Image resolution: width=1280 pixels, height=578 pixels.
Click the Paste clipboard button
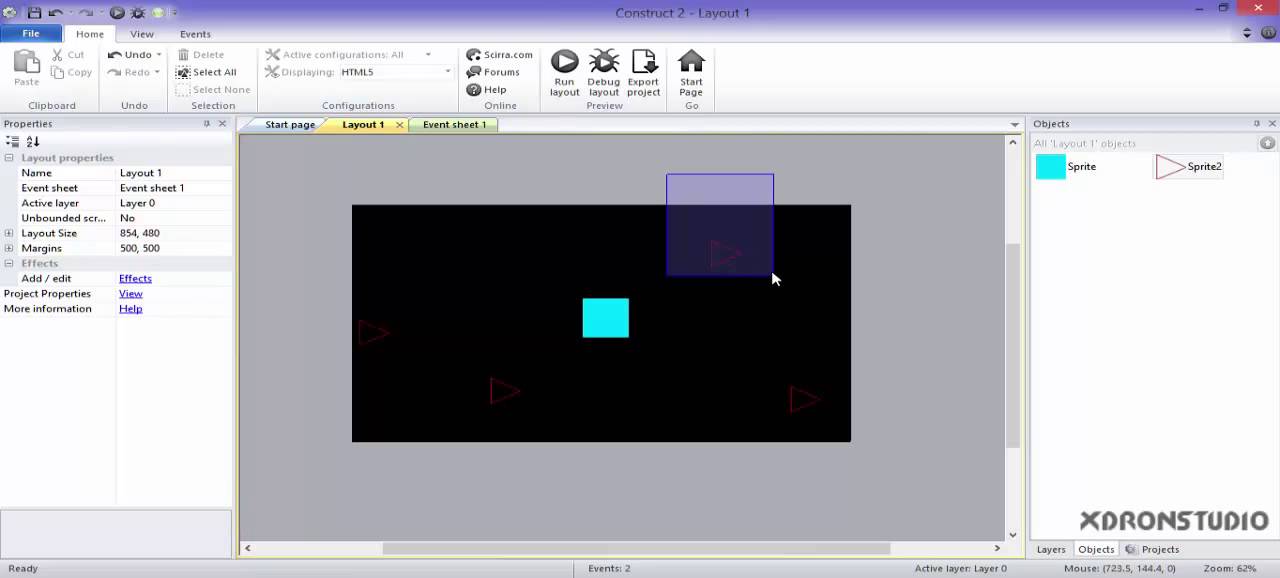click(x=27, y=68)
